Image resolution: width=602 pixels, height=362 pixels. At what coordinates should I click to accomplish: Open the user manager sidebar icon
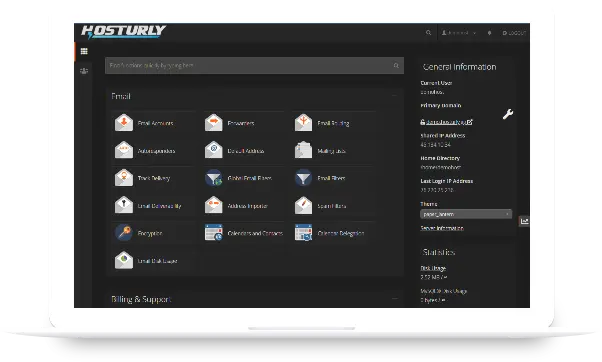tap(84, 71)
